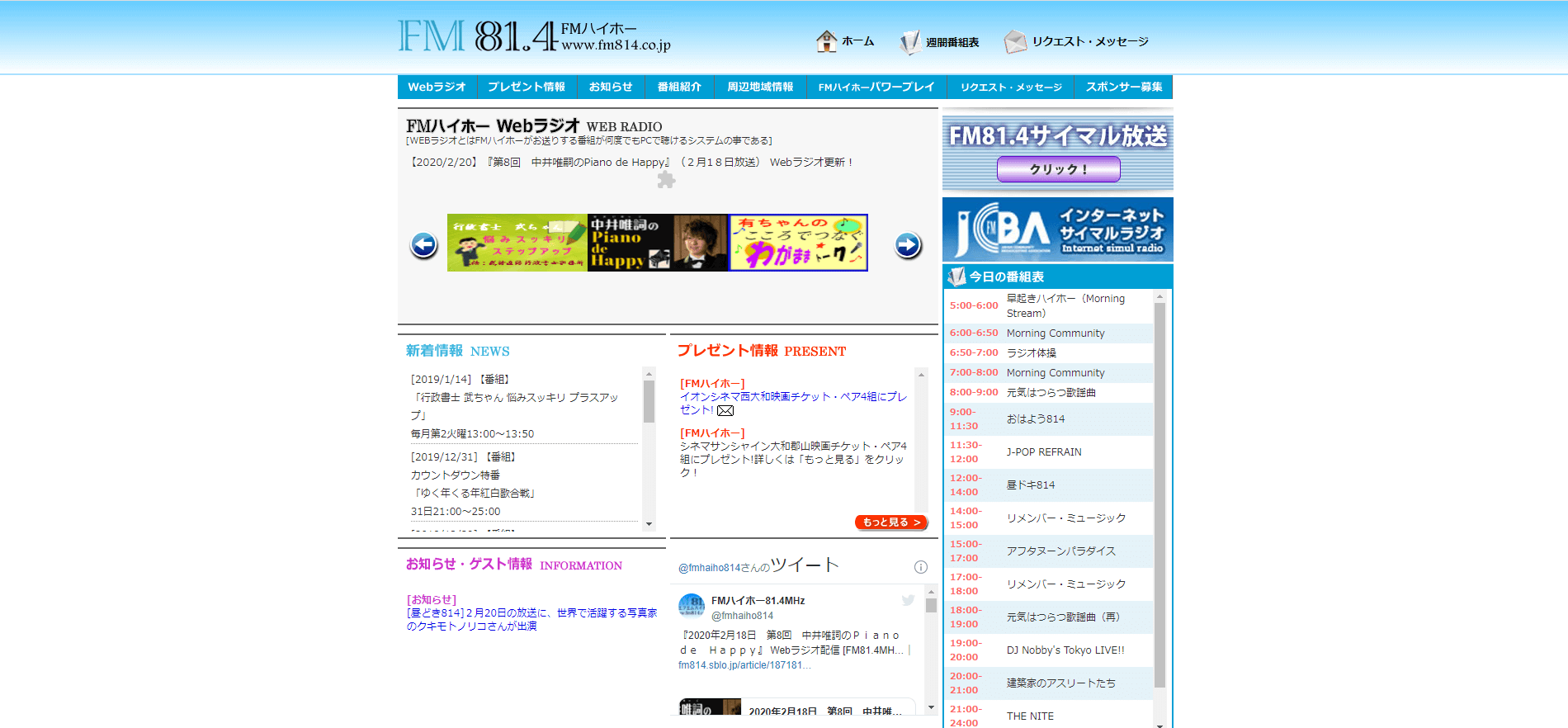1568x728 pixels.
Task: Click tweet feed scroll up arrow
Action: tap(931, 592)
